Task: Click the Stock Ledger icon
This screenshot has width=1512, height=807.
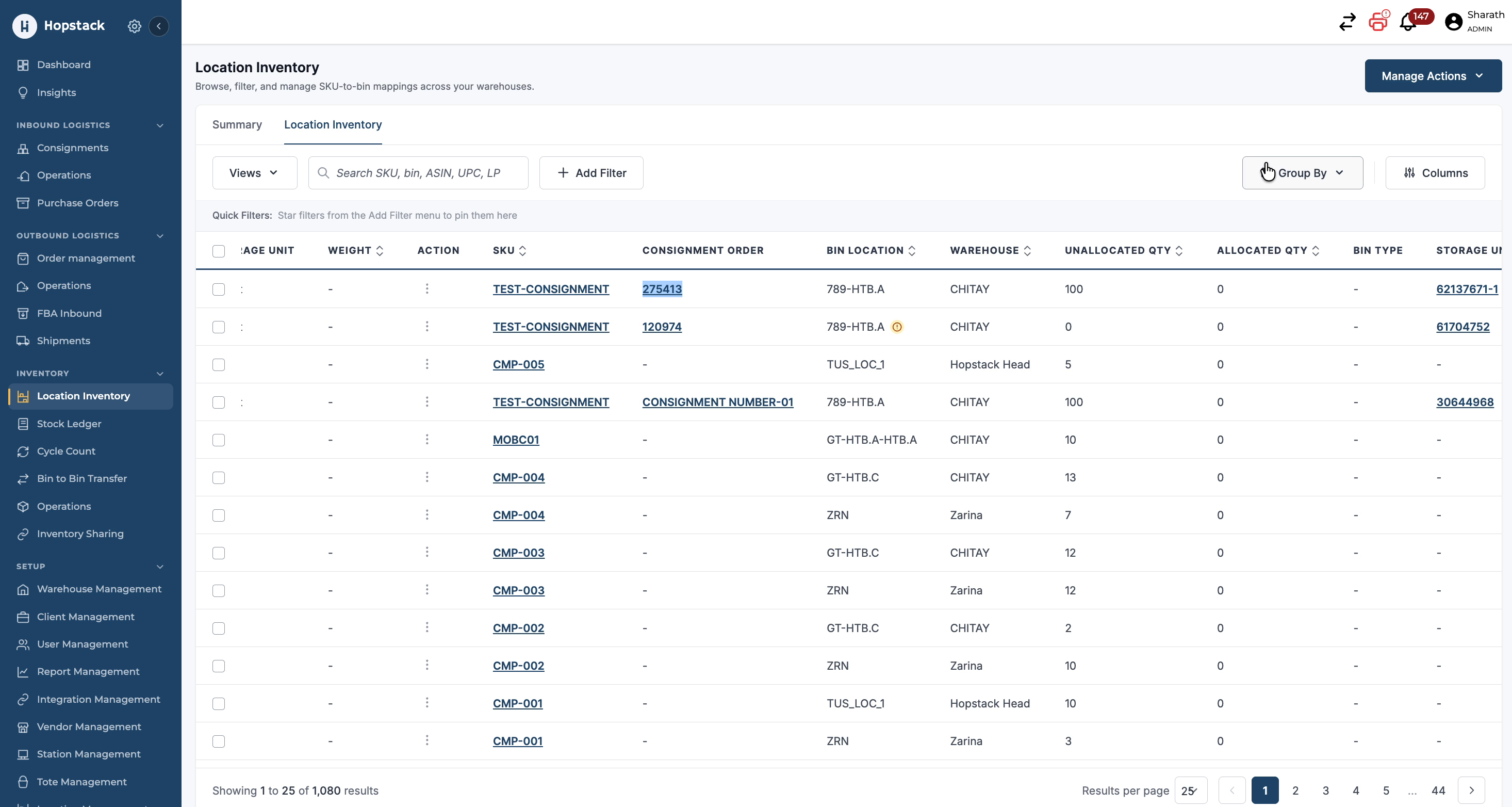Action: (23, 424)
